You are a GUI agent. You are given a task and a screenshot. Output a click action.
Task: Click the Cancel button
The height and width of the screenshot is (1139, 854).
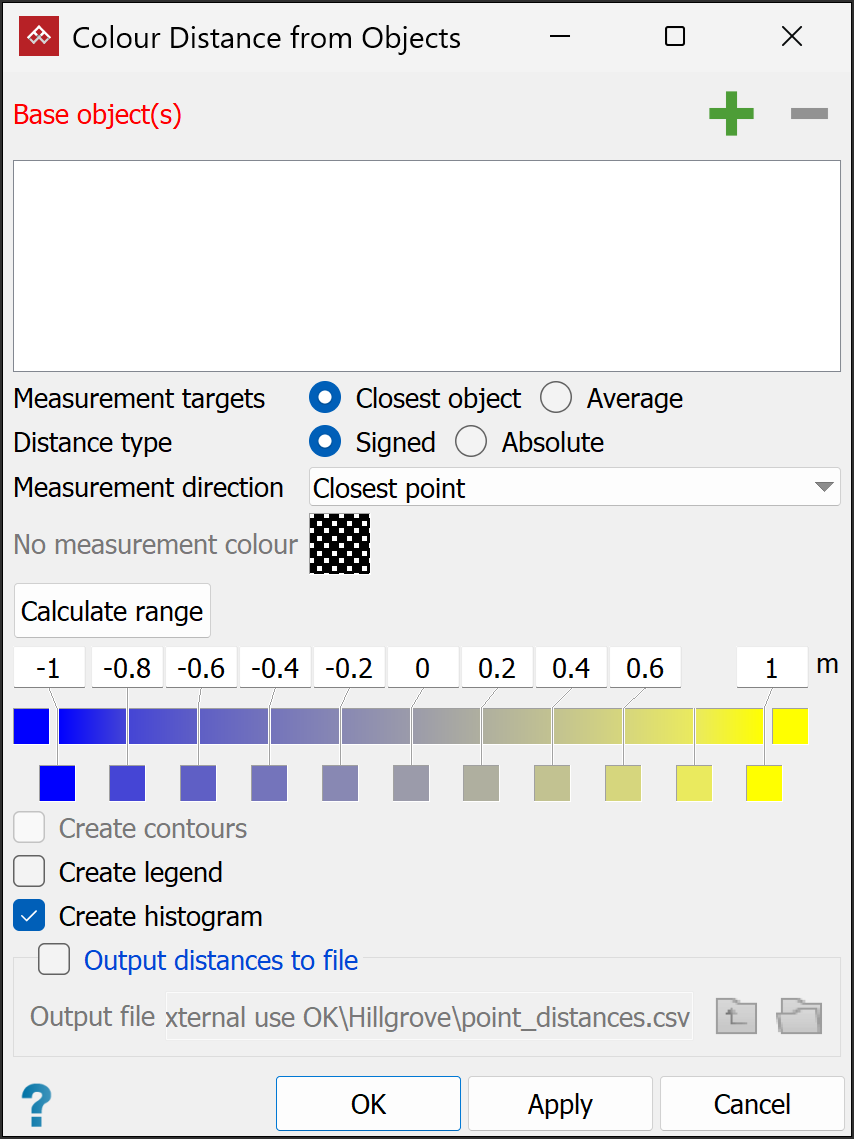752,1104
